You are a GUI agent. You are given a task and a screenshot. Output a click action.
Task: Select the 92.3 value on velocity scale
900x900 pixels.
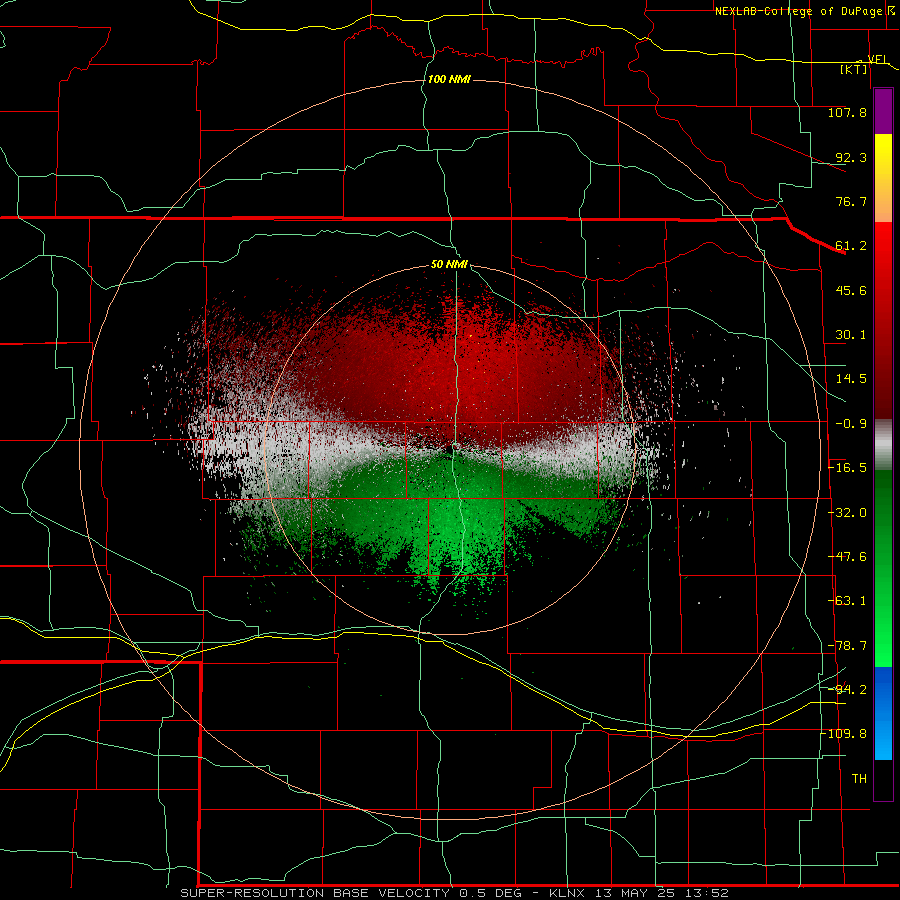(x=851, y=157)
